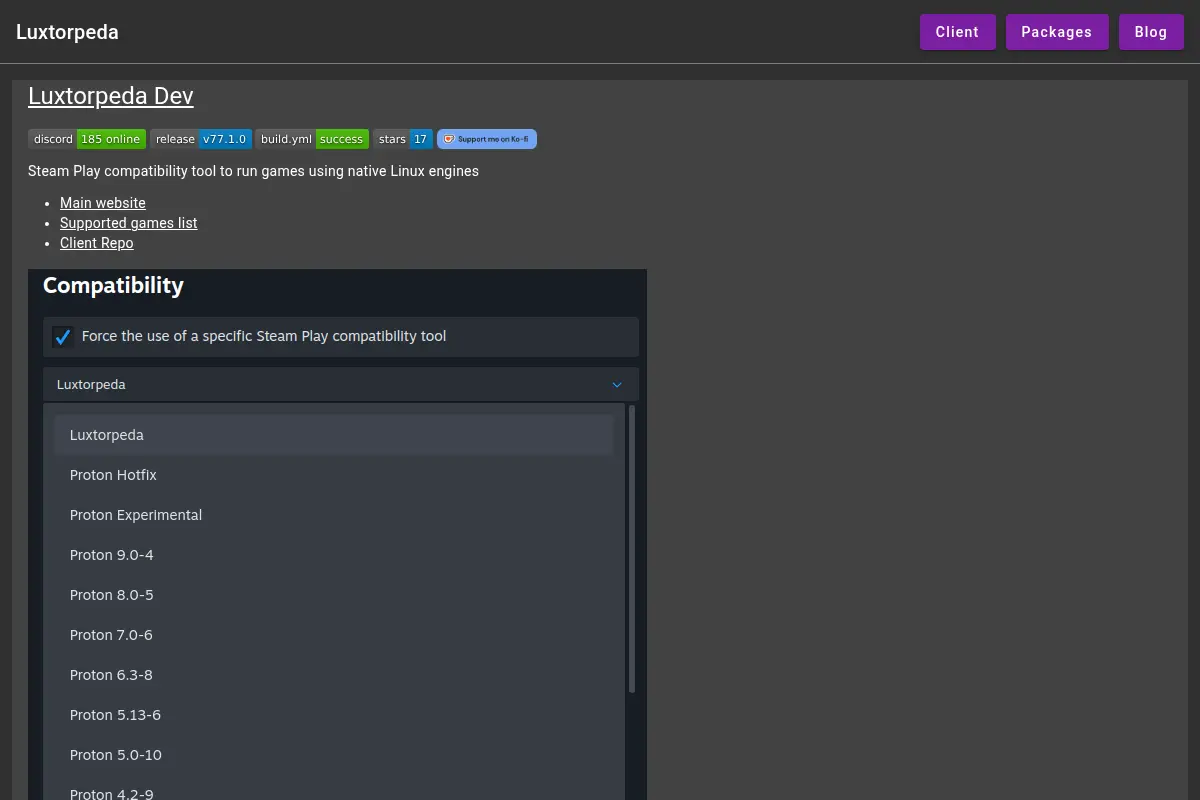1200x800 pixels.
Task: Choose Proton Hotfix in the list
Action: click(x=334, y=475)
